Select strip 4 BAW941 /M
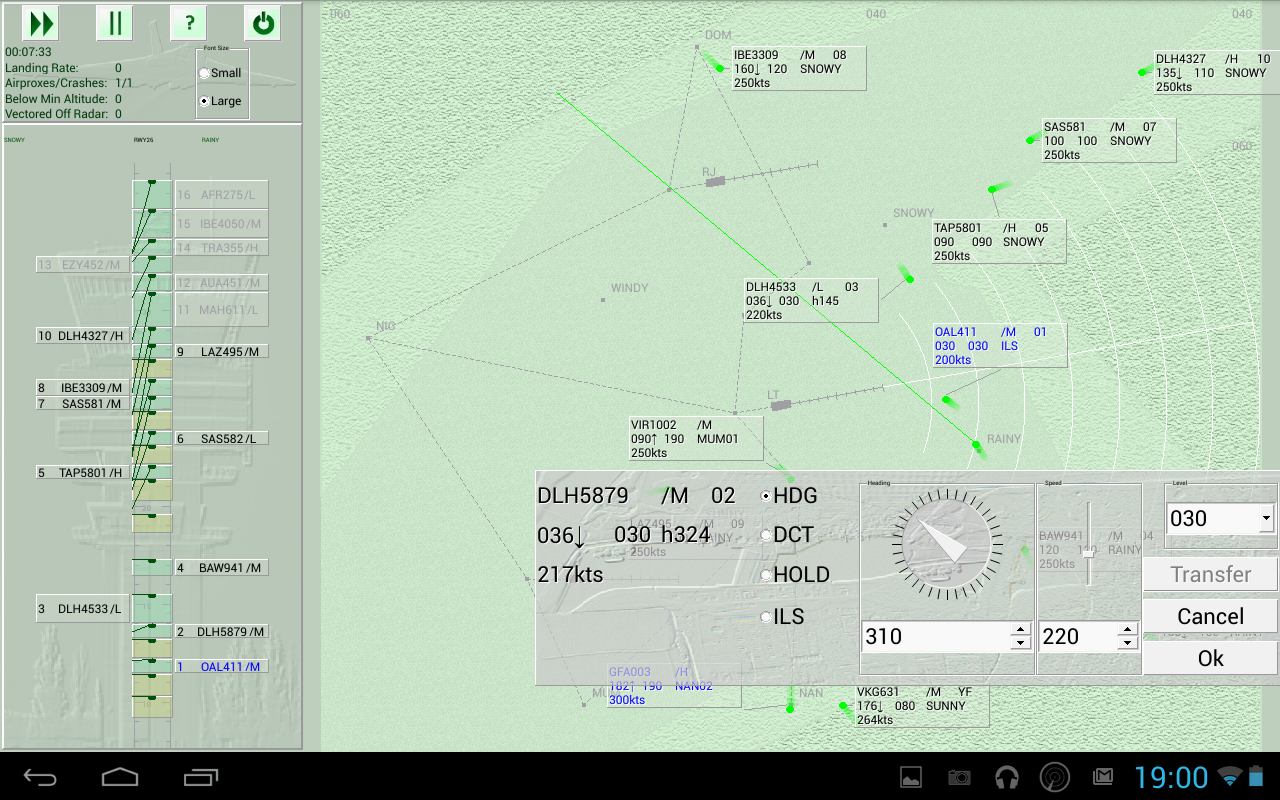The height and width of the screenshot is (800, 1280). click(x=221, y=567)
